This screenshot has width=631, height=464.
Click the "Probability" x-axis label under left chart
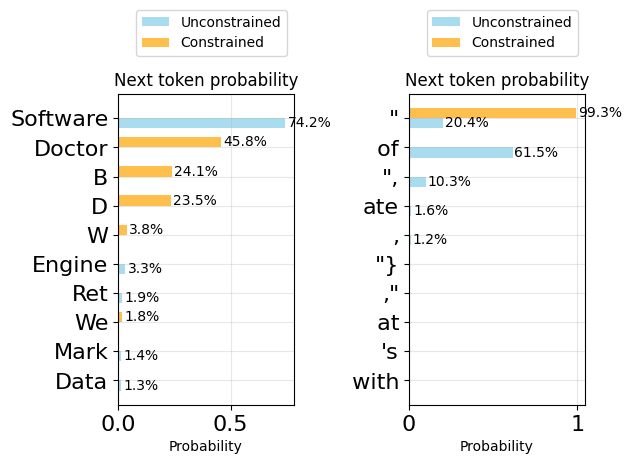pyautogui.click(x=206, y=446)
